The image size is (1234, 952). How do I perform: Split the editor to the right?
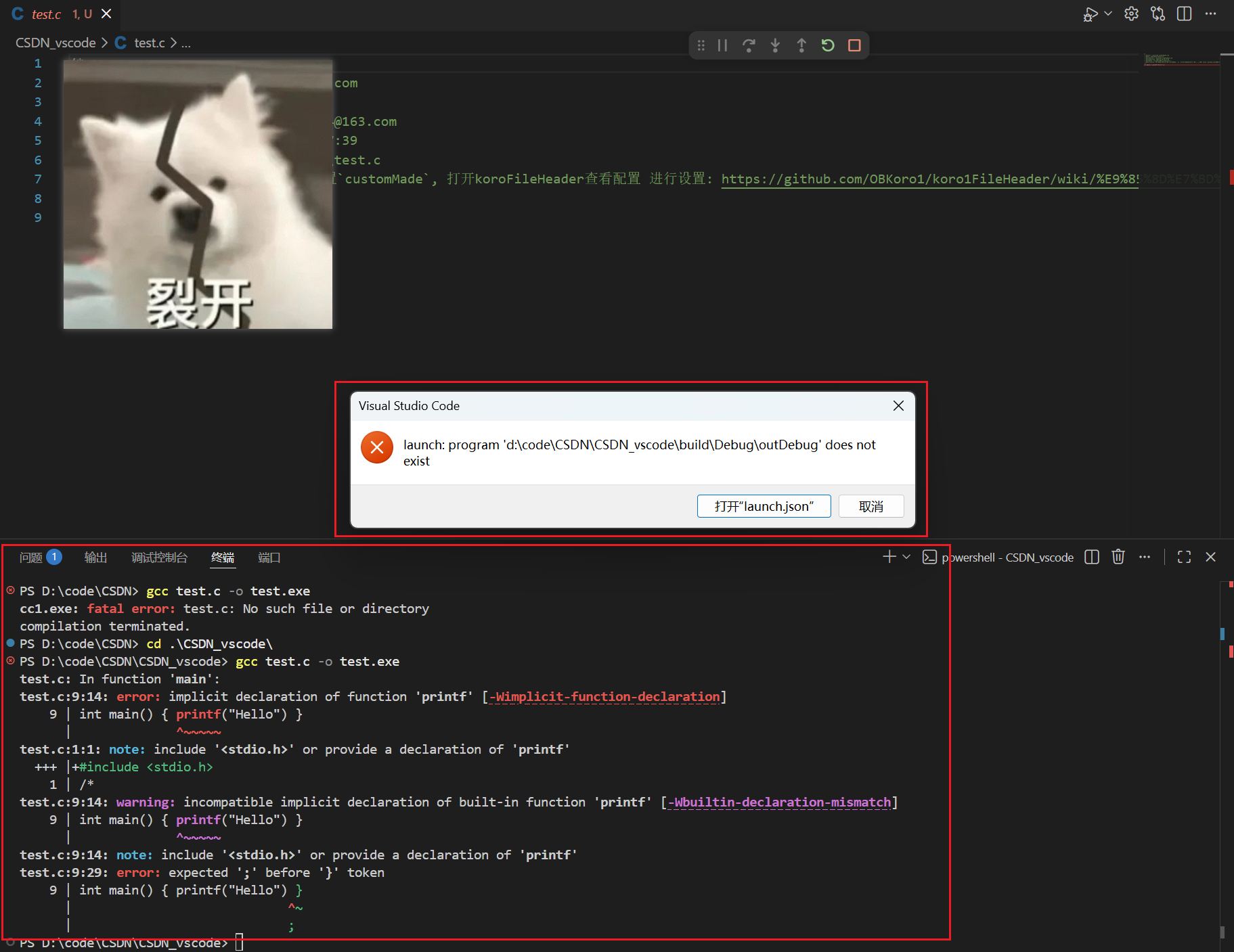pyautogui.click(x=1184, y=14)
